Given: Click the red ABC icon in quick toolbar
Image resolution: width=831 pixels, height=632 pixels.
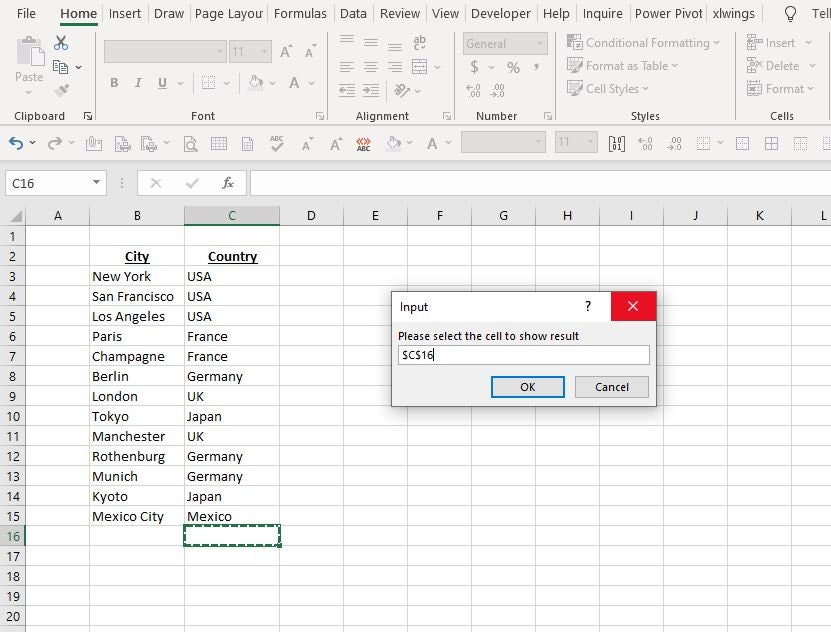Looking at the screenshot, I should coord(364,144).
